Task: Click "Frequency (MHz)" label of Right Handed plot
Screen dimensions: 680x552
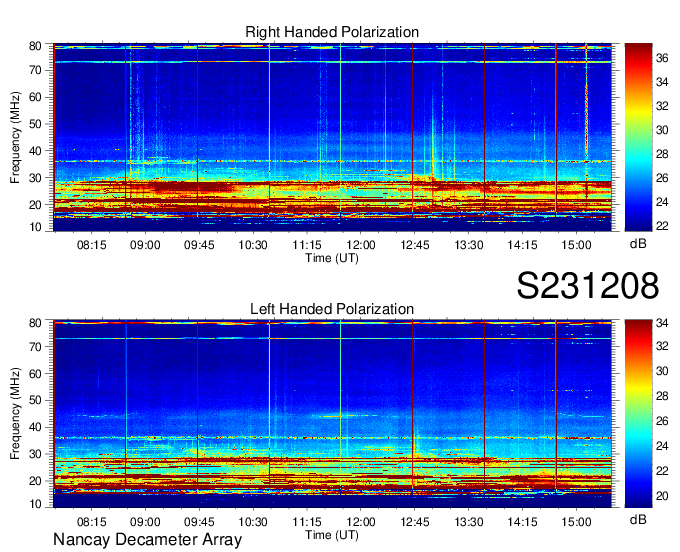Action: 15,137
